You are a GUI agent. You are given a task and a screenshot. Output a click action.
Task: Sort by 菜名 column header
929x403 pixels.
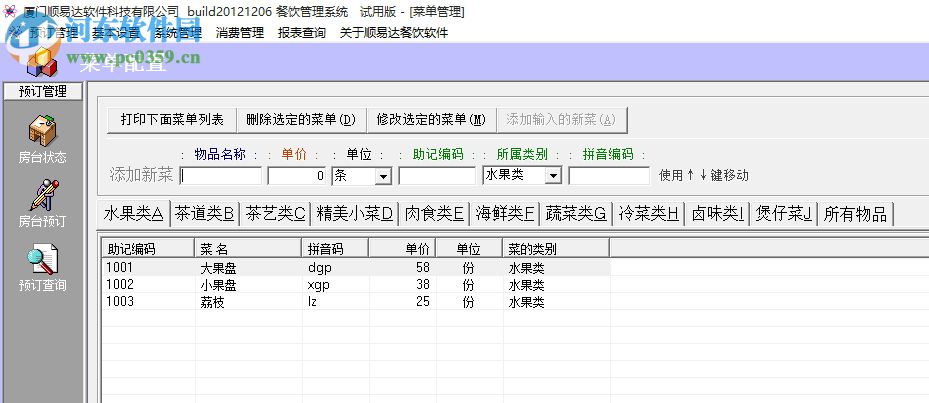tap(248, 248)
